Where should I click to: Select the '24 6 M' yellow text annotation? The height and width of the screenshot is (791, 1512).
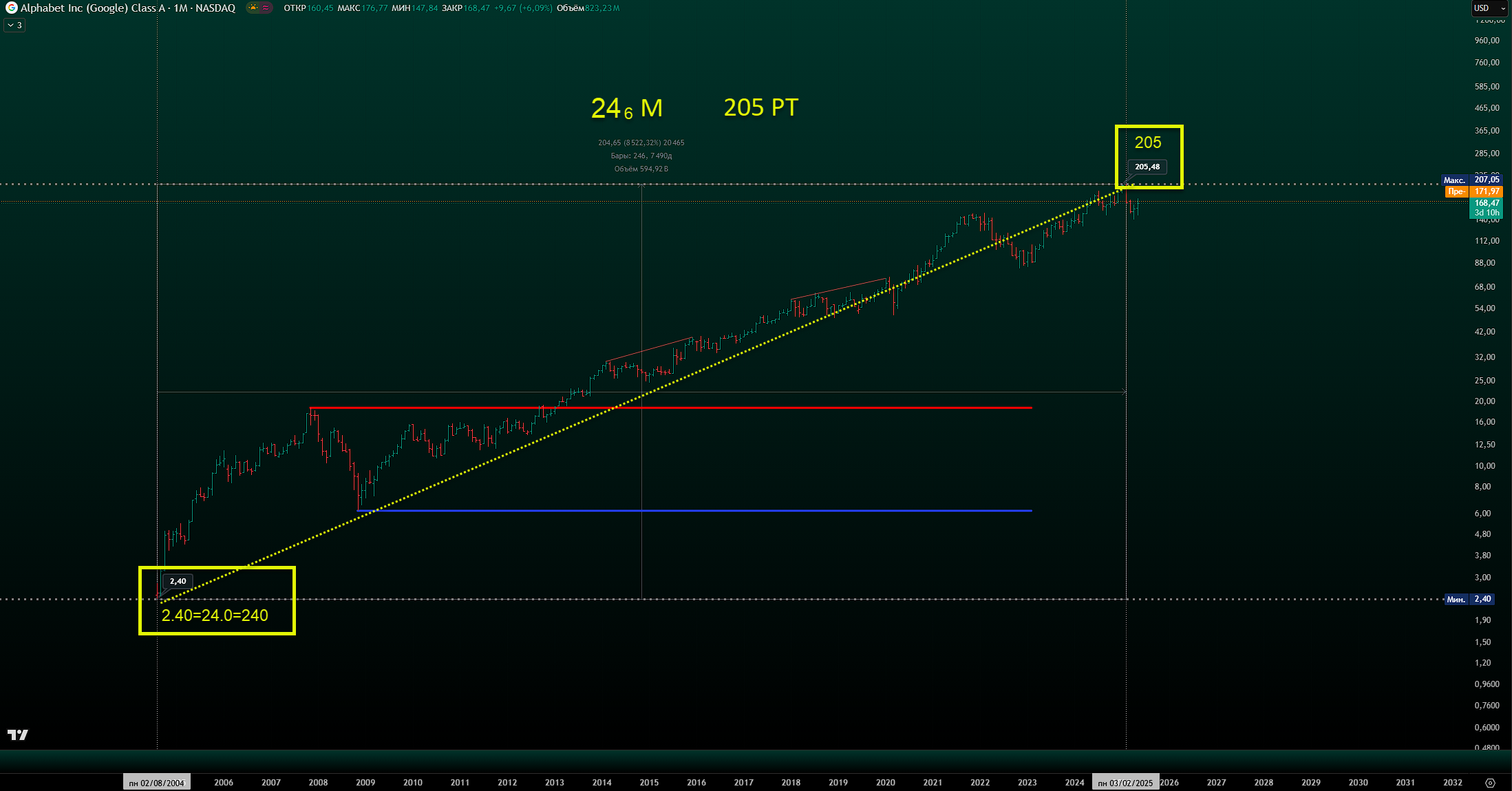point(626,108)
